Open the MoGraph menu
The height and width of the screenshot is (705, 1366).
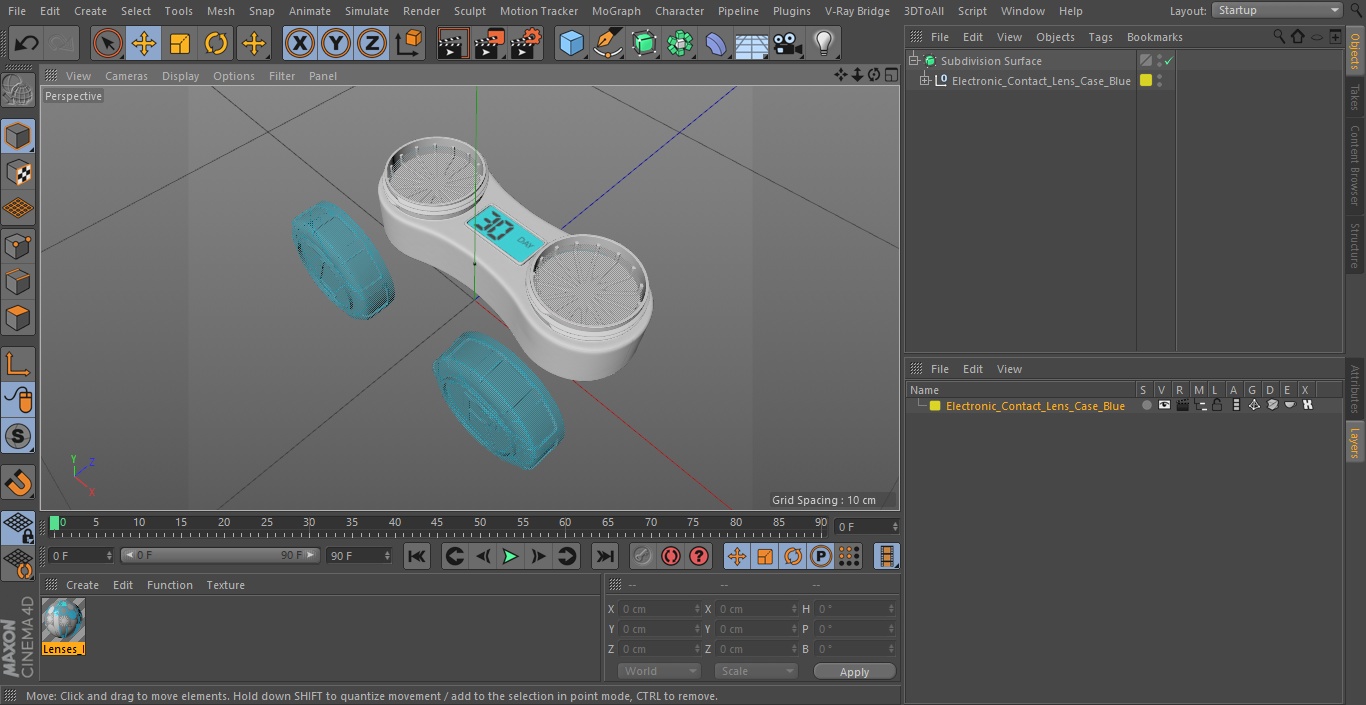click(616, 11)
